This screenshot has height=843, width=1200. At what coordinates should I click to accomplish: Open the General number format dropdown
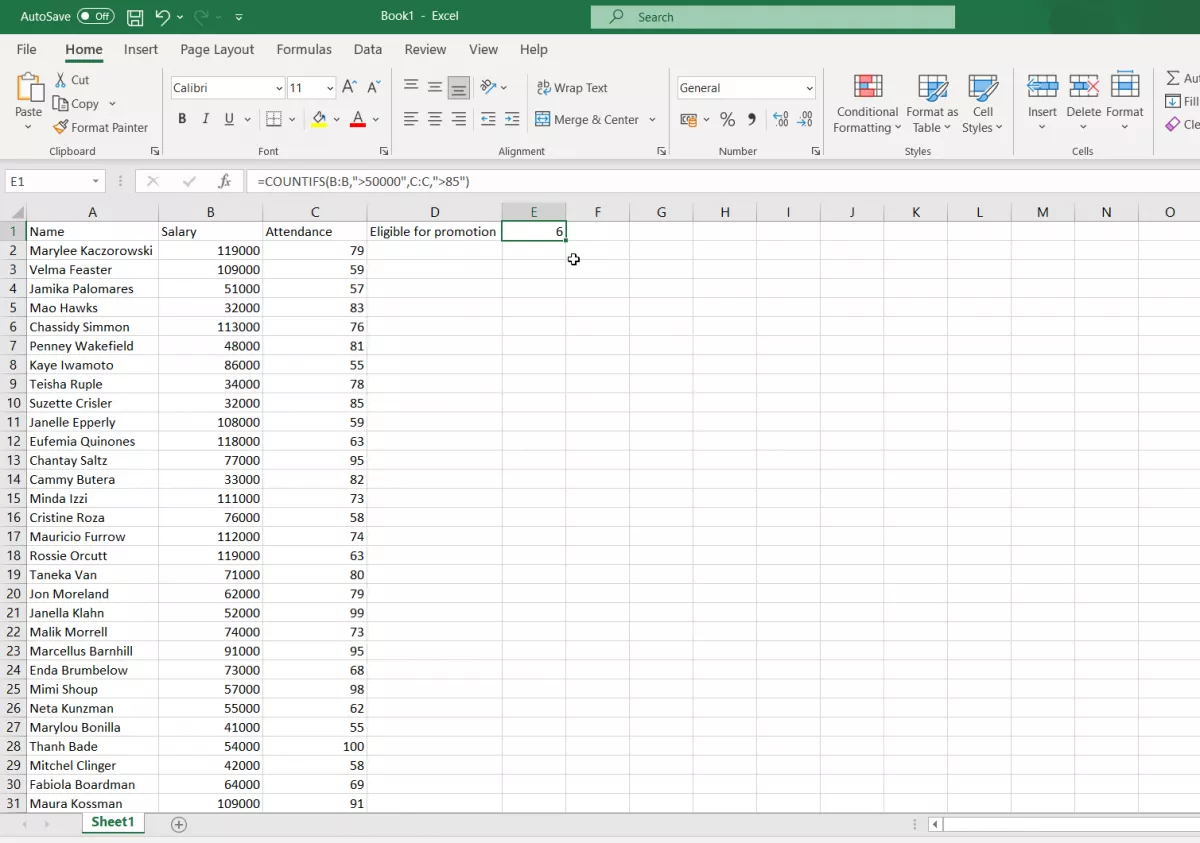point(809,88)
